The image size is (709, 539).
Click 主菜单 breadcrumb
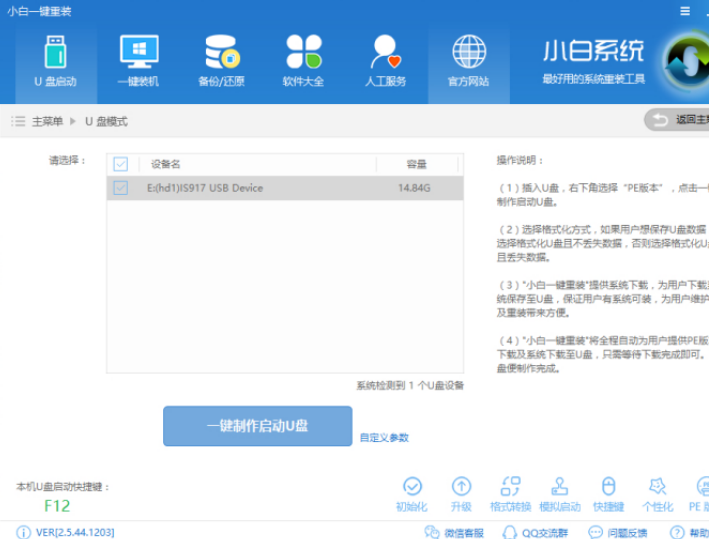pos(47,121)
